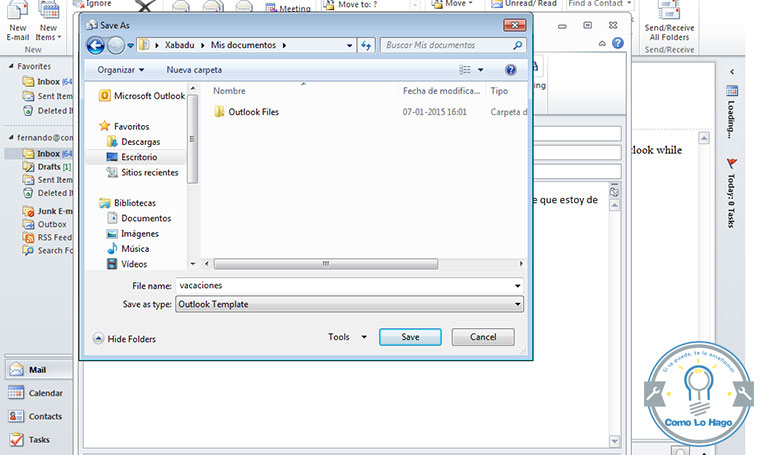Expand the To-Do bar chevron in Outlook
The image size is (770, 455).
pyautogui.click(x=732, y=72)
